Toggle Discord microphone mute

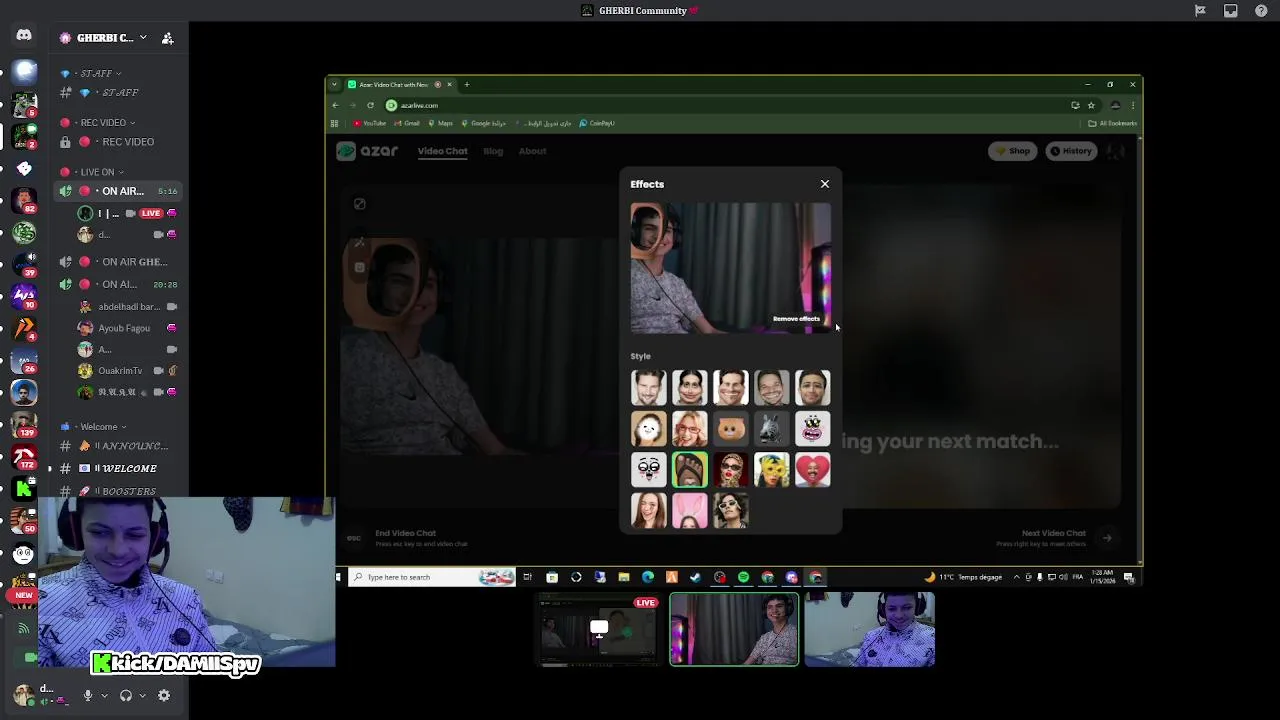[88, 695]
